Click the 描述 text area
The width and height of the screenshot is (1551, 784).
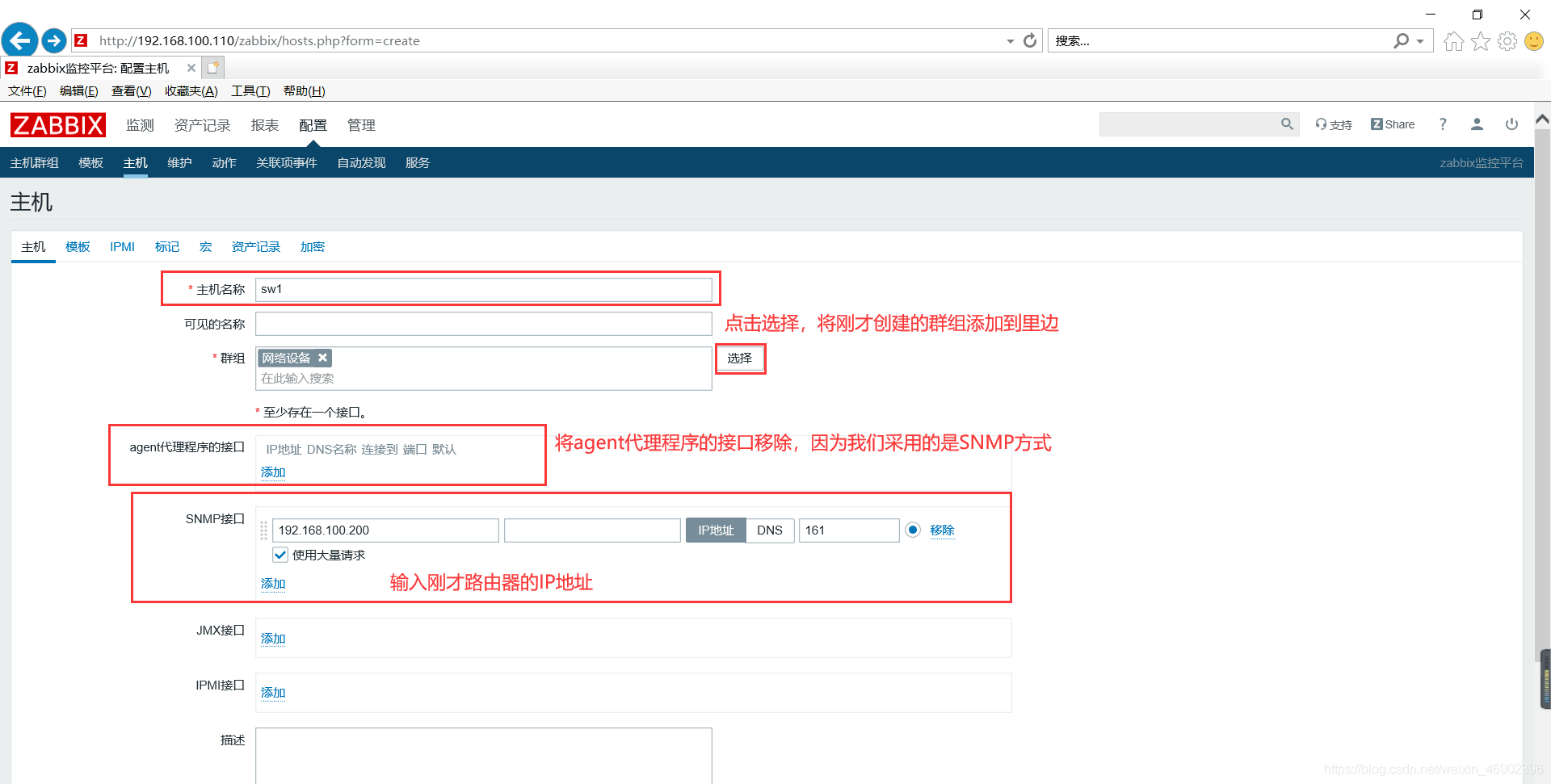[x=484, y=756]
